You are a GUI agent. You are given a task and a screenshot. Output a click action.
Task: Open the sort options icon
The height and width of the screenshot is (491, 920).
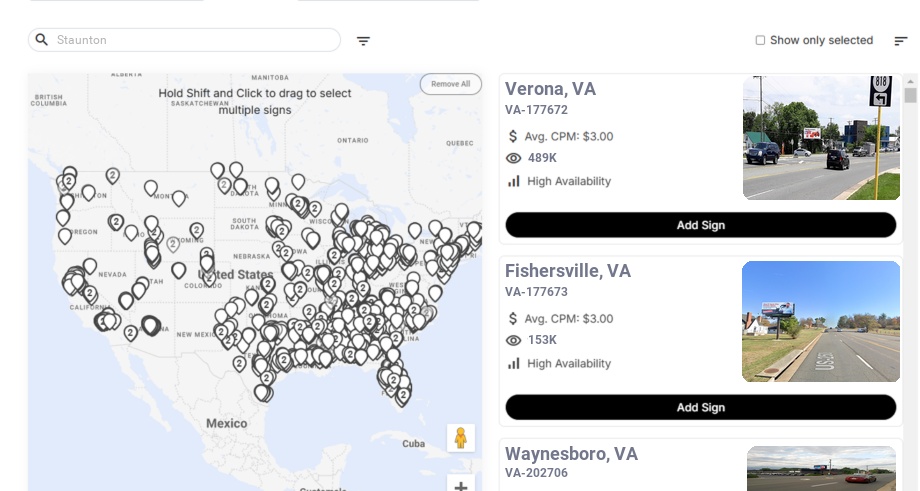click(x=900, y=41)
